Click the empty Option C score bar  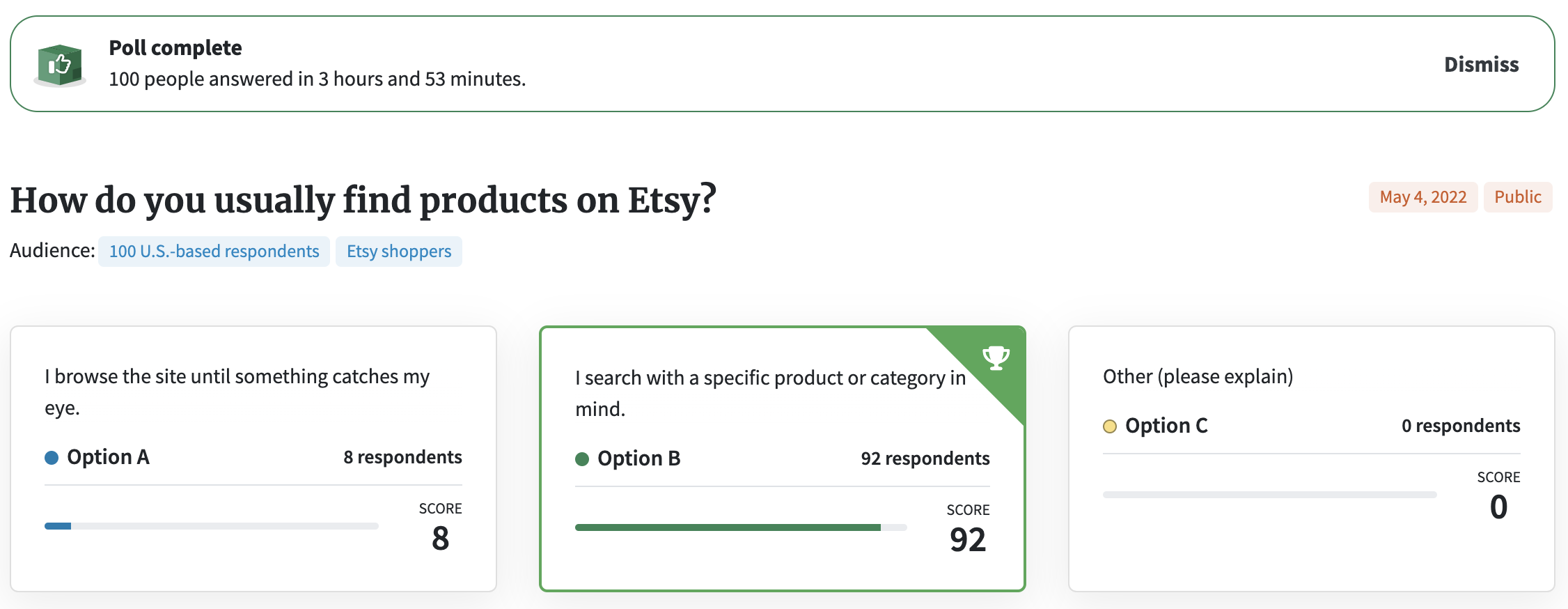pos(1269,495)
